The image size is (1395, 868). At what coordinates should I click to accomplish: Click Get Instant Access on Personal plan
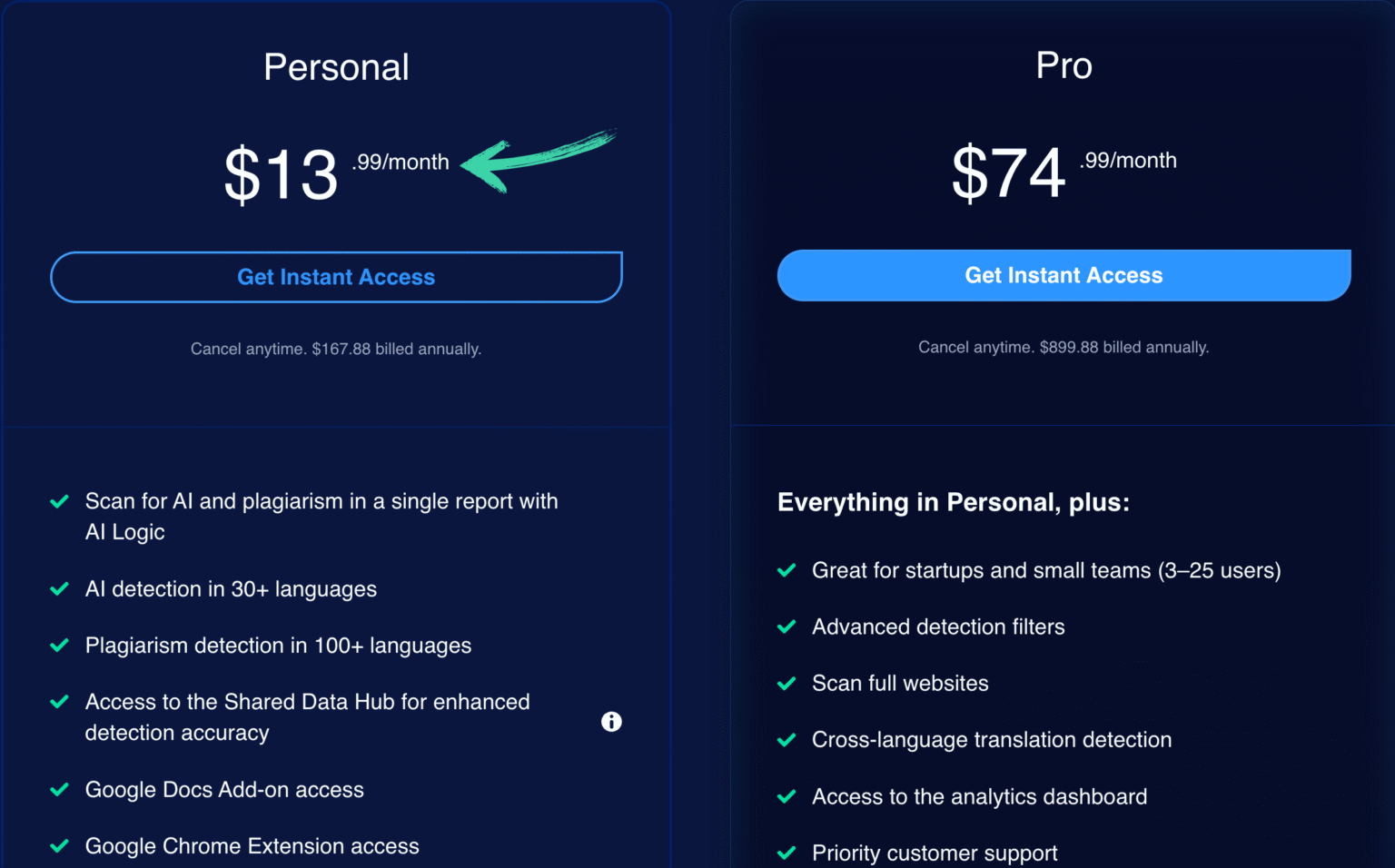point(336,277)
